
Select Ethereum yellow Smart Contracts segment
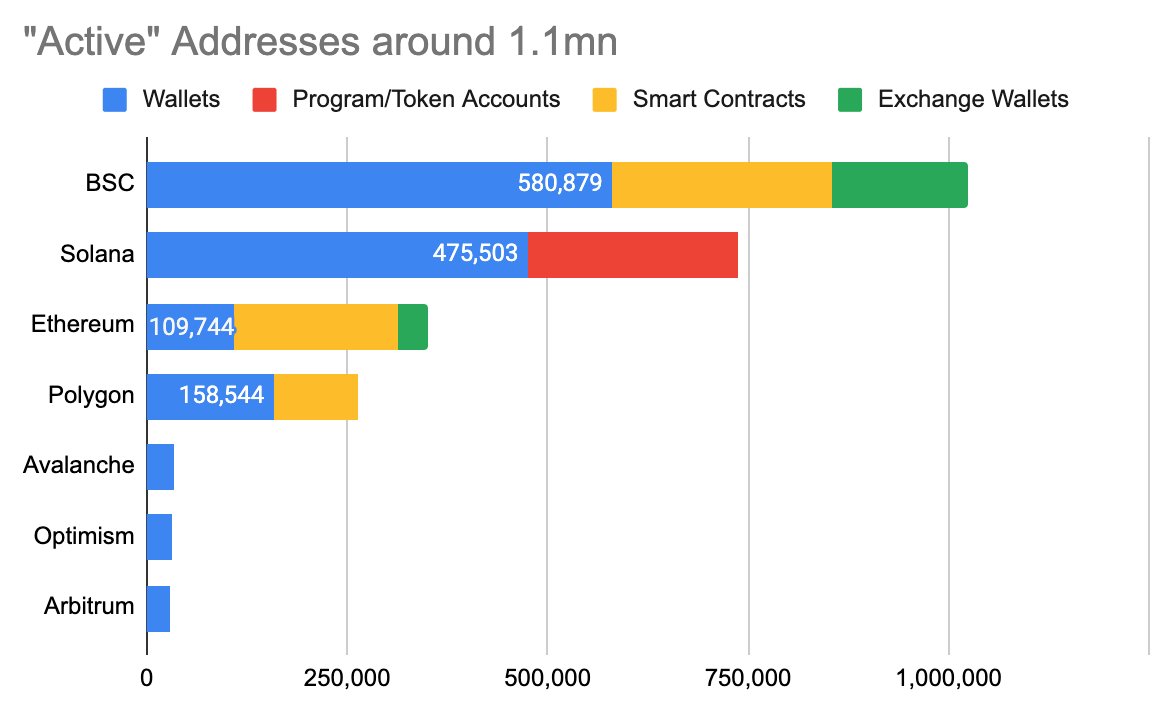click(316, 326)
